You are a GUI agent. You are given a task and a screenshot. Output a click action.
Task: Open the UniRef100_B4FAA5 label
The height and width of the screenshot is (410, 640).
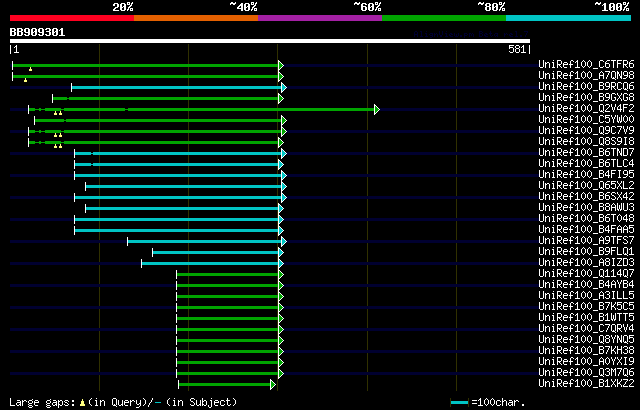coord(587,230)
